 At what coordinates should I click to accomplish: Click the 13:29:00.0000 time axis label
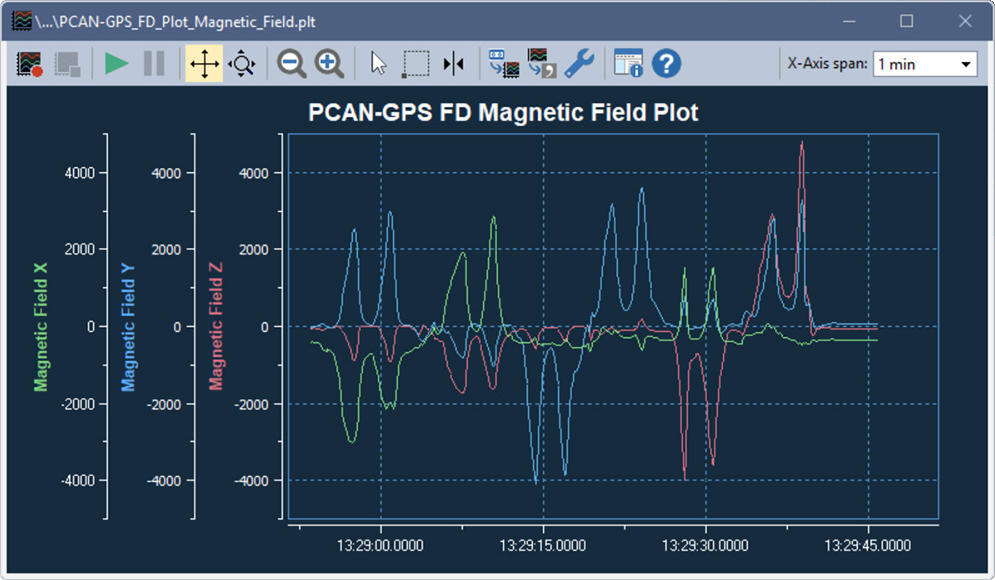pyautogui.click(x=380, y=545)
